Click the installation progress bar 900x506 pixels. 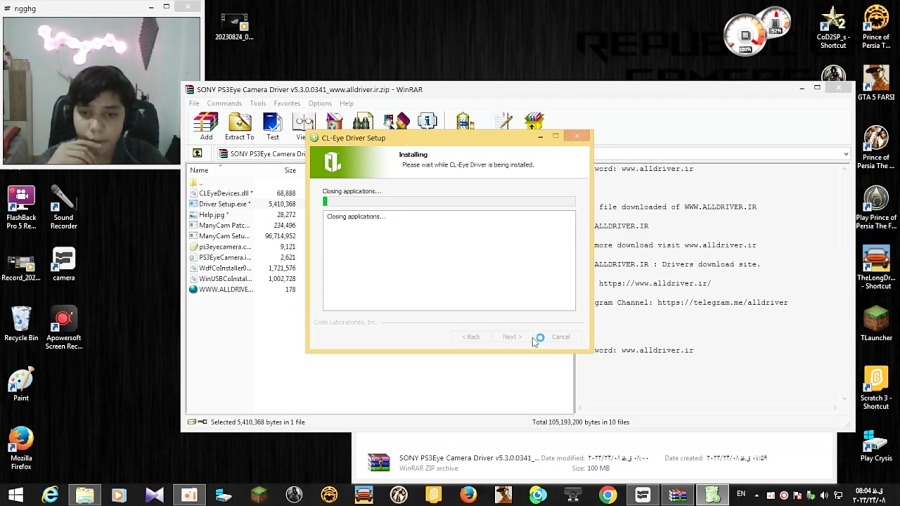click(449, 201)
